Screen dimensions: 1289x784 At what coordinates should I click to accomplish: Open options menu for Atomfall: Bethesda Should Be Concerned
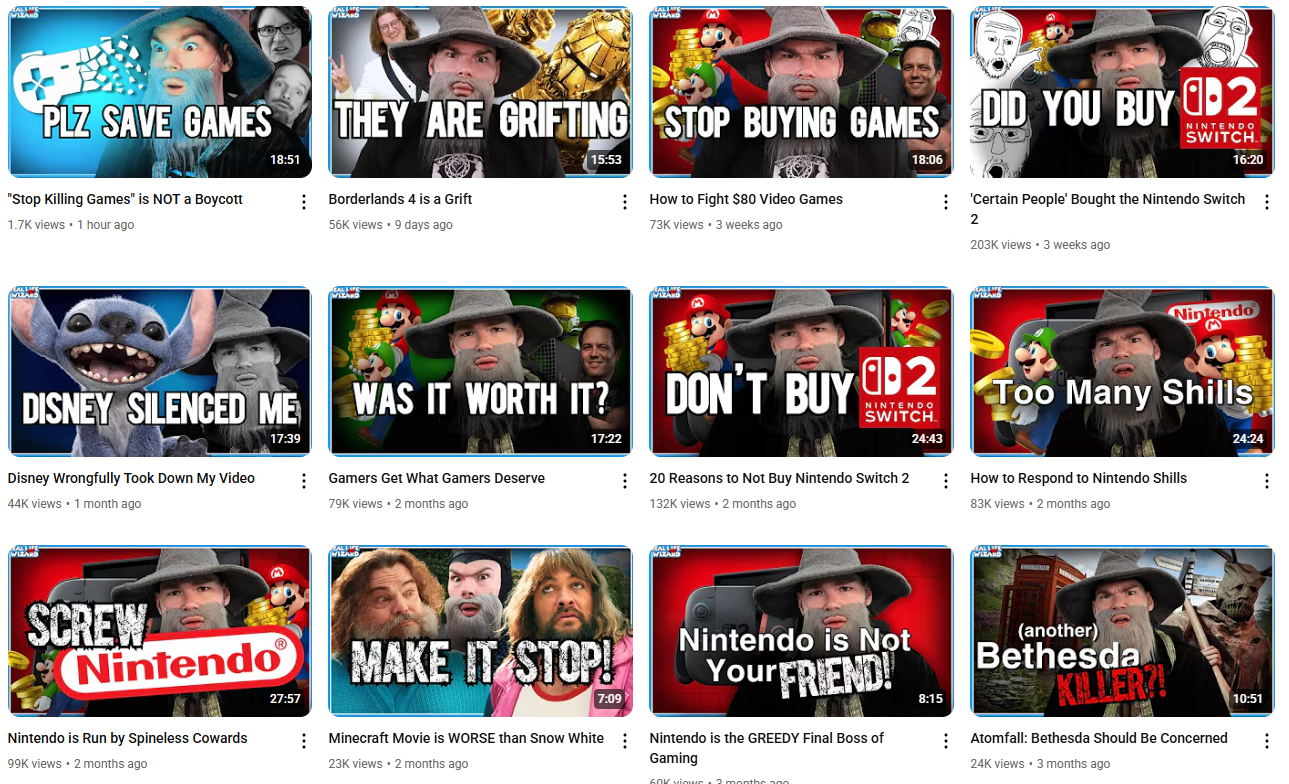(x=1267, y=741)
